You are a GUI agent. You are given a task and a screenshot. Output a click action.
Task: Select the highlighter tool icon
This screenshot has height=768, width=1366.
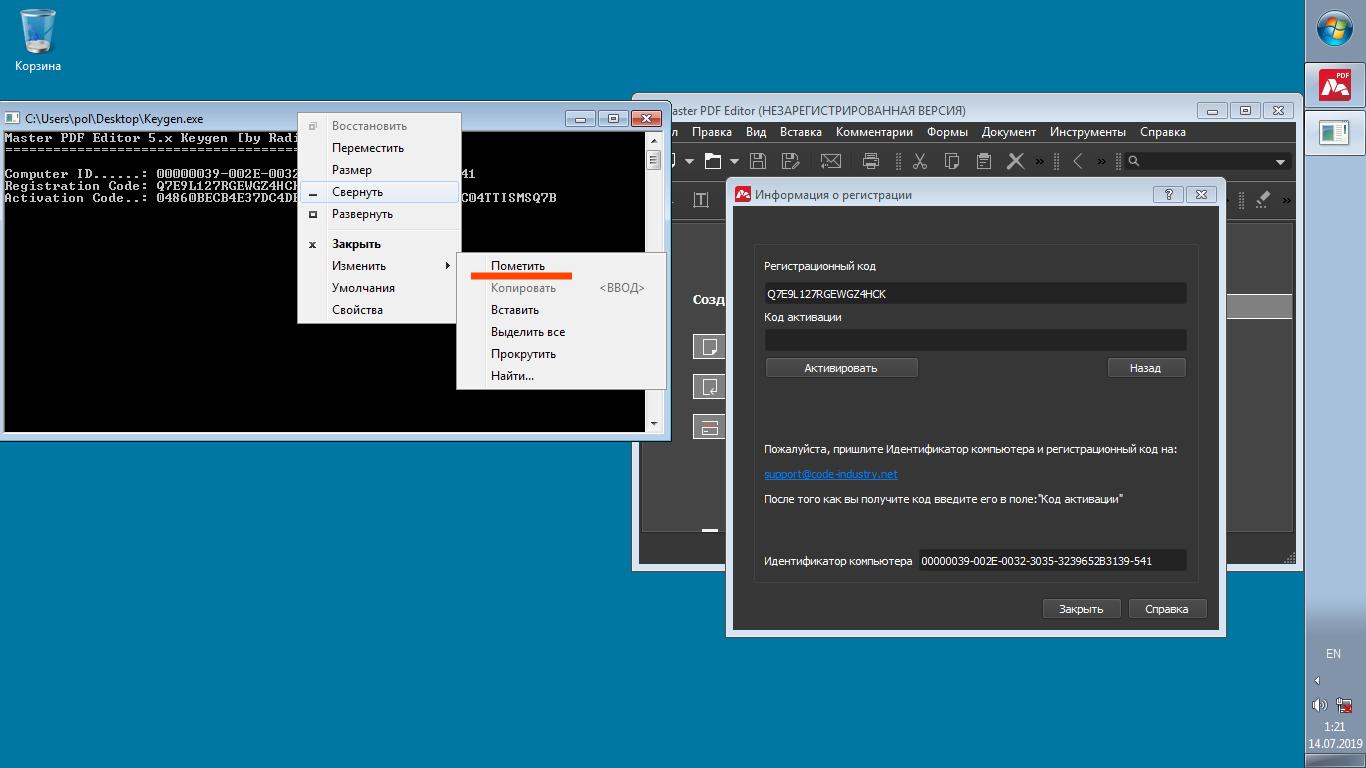tap(1262, 199)
